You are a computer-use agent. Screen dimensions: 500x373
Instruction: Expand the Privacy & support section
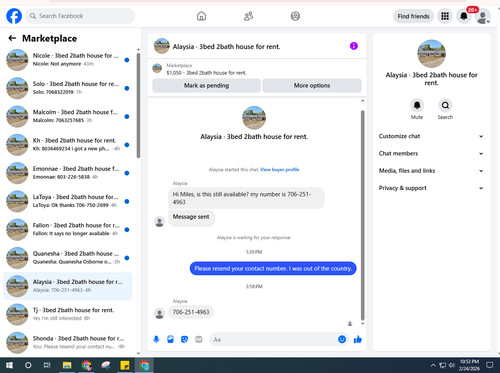coord(431,188)
